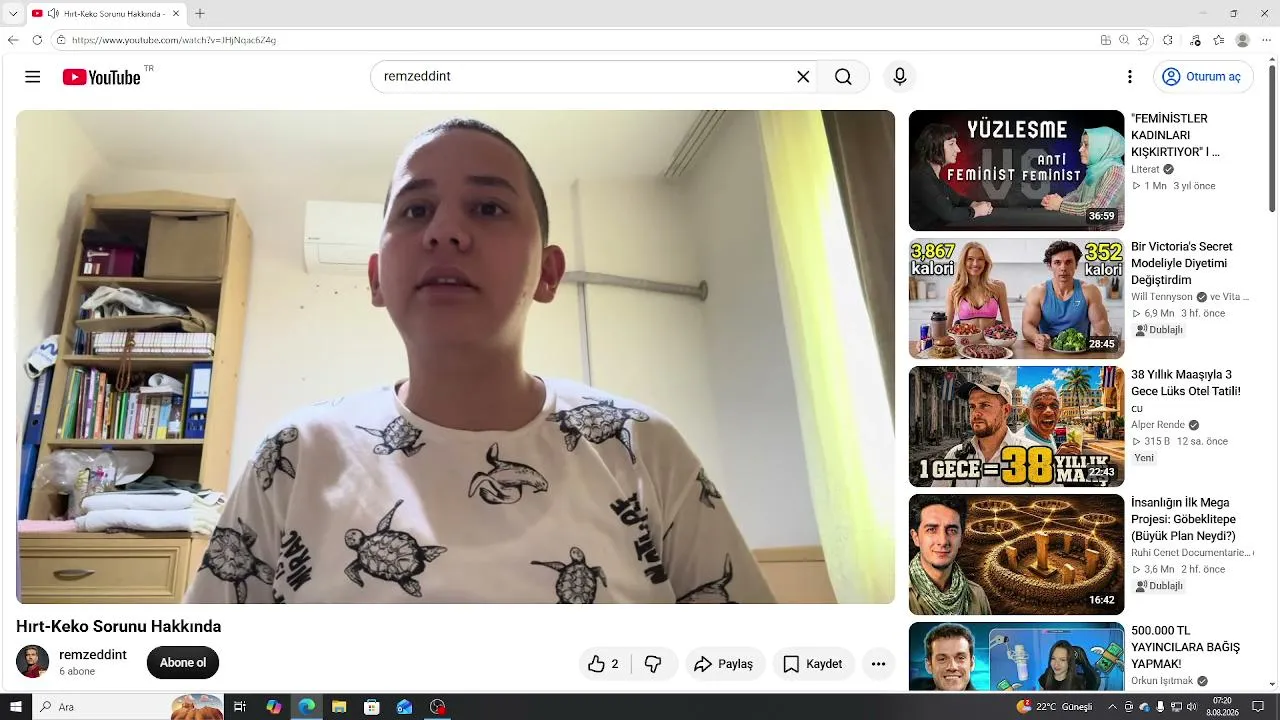This screenshot has height=720, width=1280.
Task: Open the taskbar clock and date
Action: coord(1222,707)
